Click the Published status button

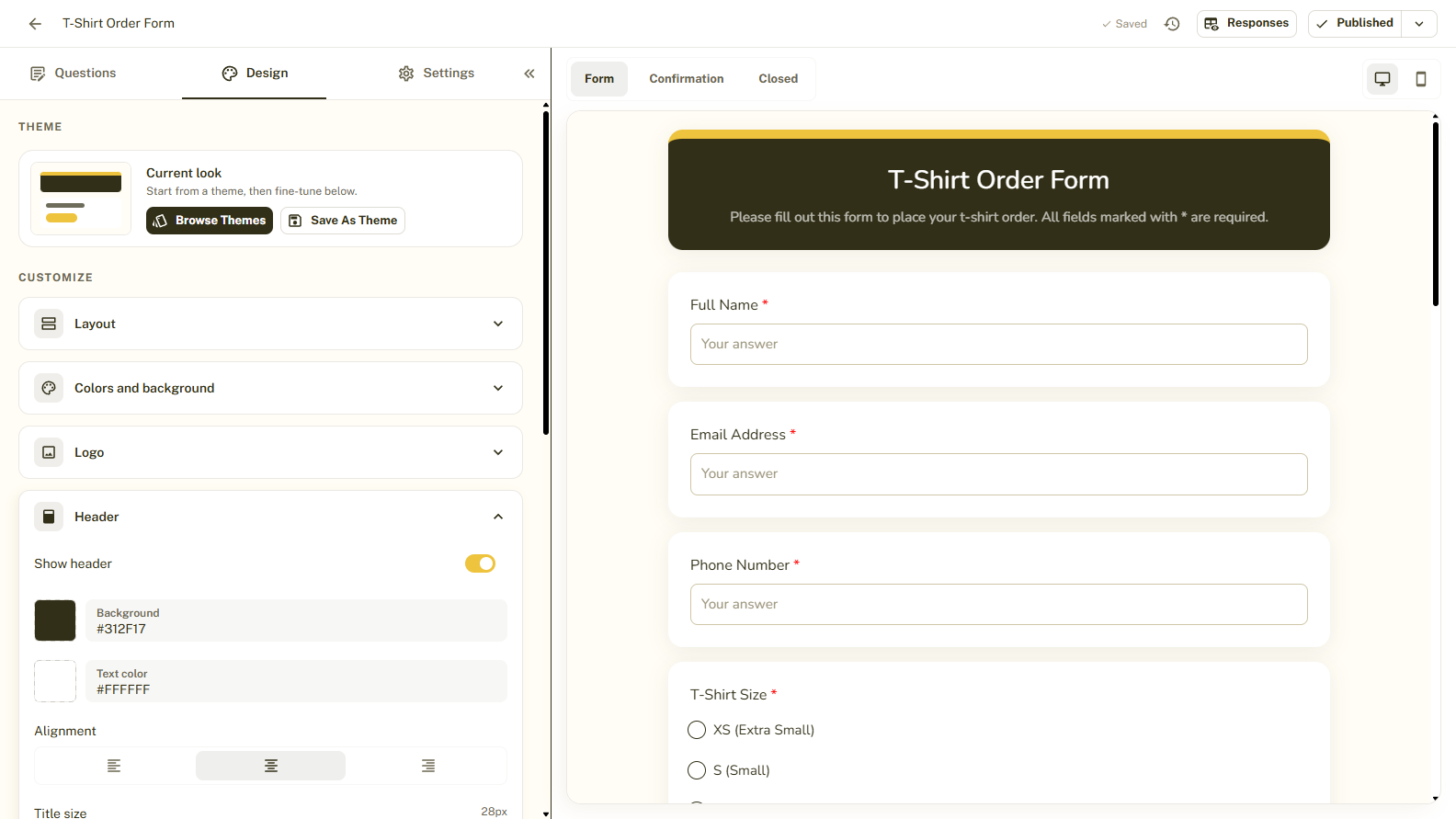[1355, 24]
